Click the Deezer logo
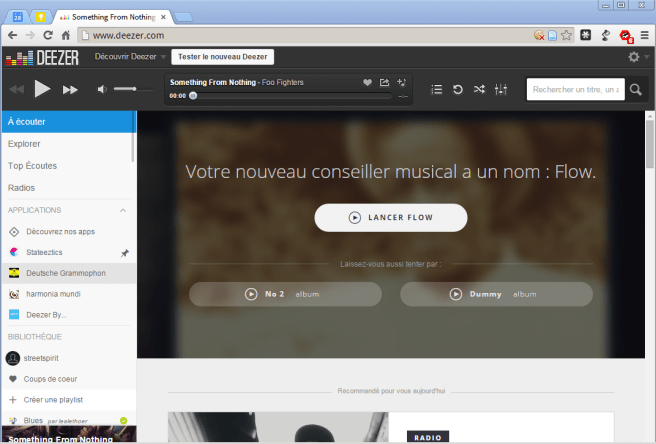The width and height of the screenshot is (656, 444). coord(42,57)
